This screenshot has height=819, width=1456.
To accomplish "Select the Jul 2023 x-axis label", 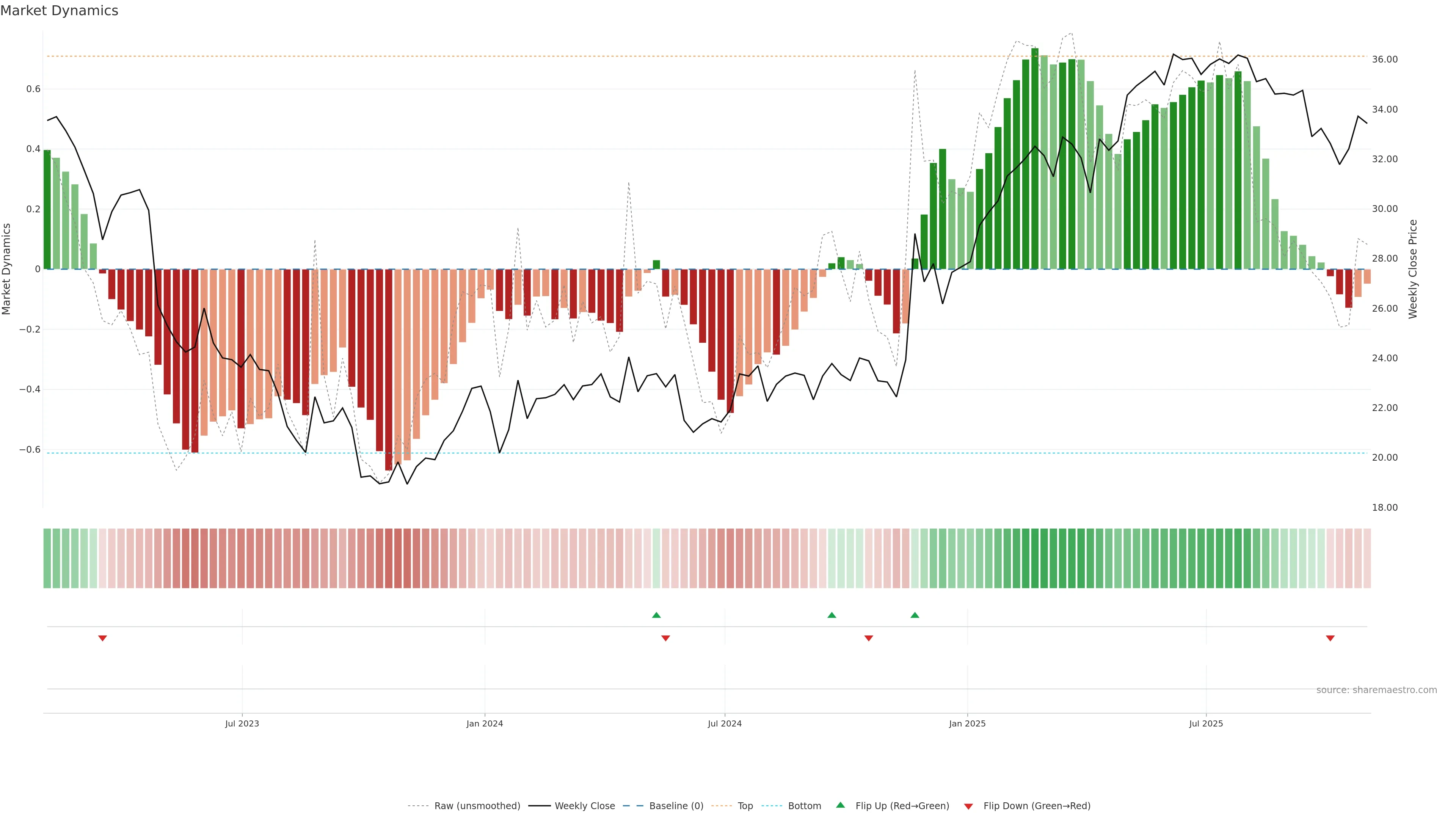I will click(242, 723).
